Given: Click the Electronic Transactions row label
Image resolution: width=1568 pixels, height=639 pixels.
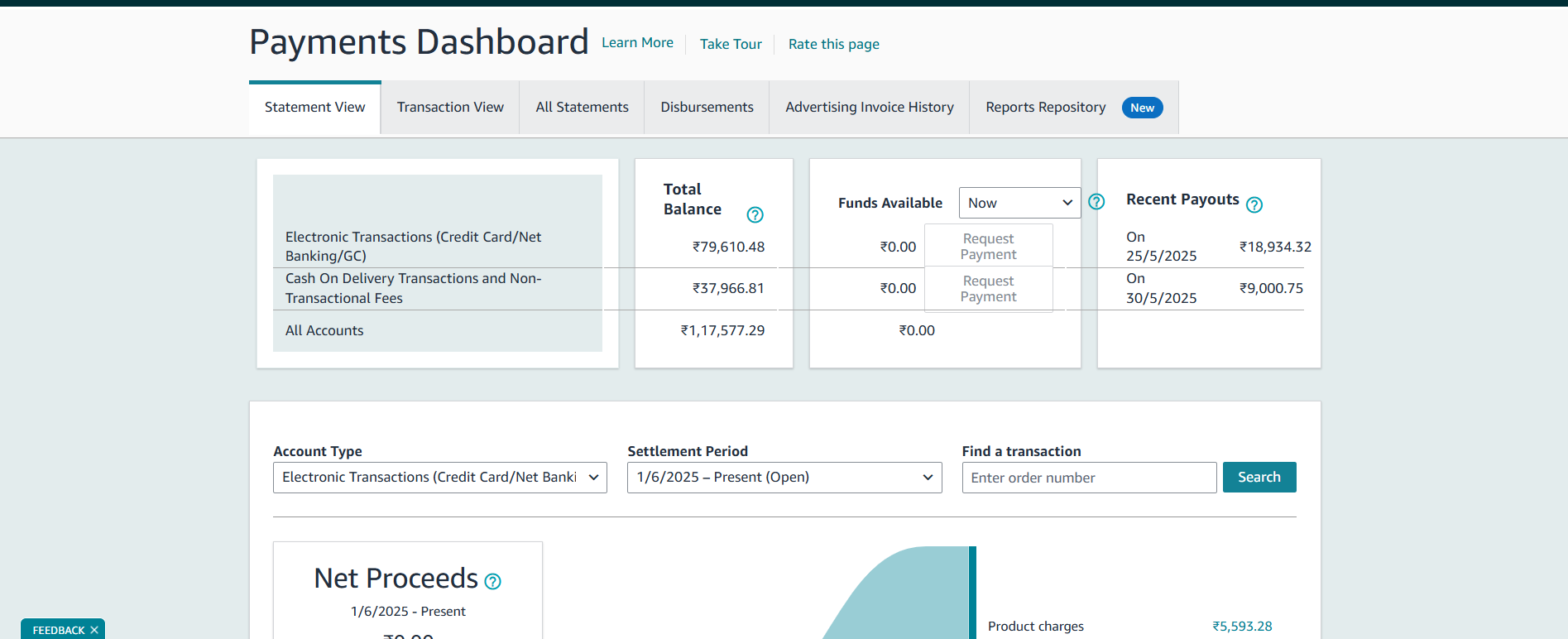Looking at the screenshot, I should (x=413, y=247).
